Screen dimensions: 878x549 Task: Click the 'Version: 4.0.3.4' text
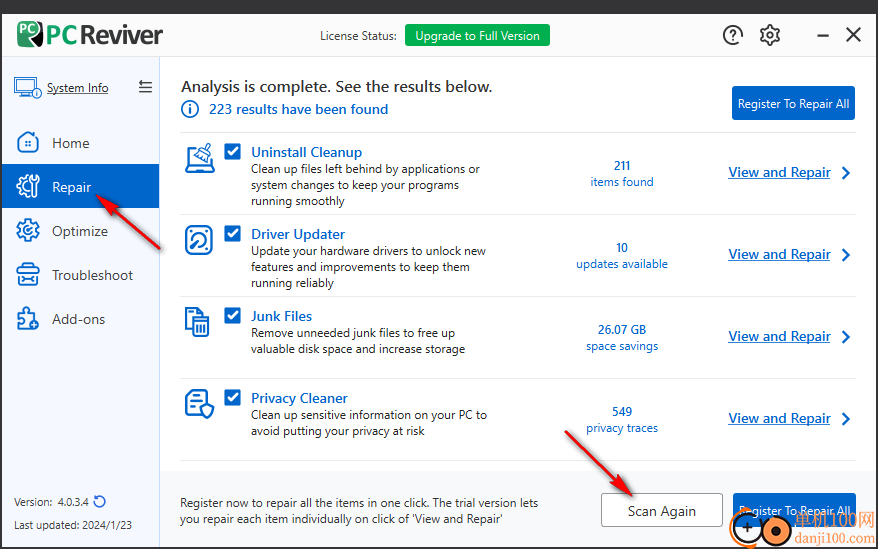[52, 502]
